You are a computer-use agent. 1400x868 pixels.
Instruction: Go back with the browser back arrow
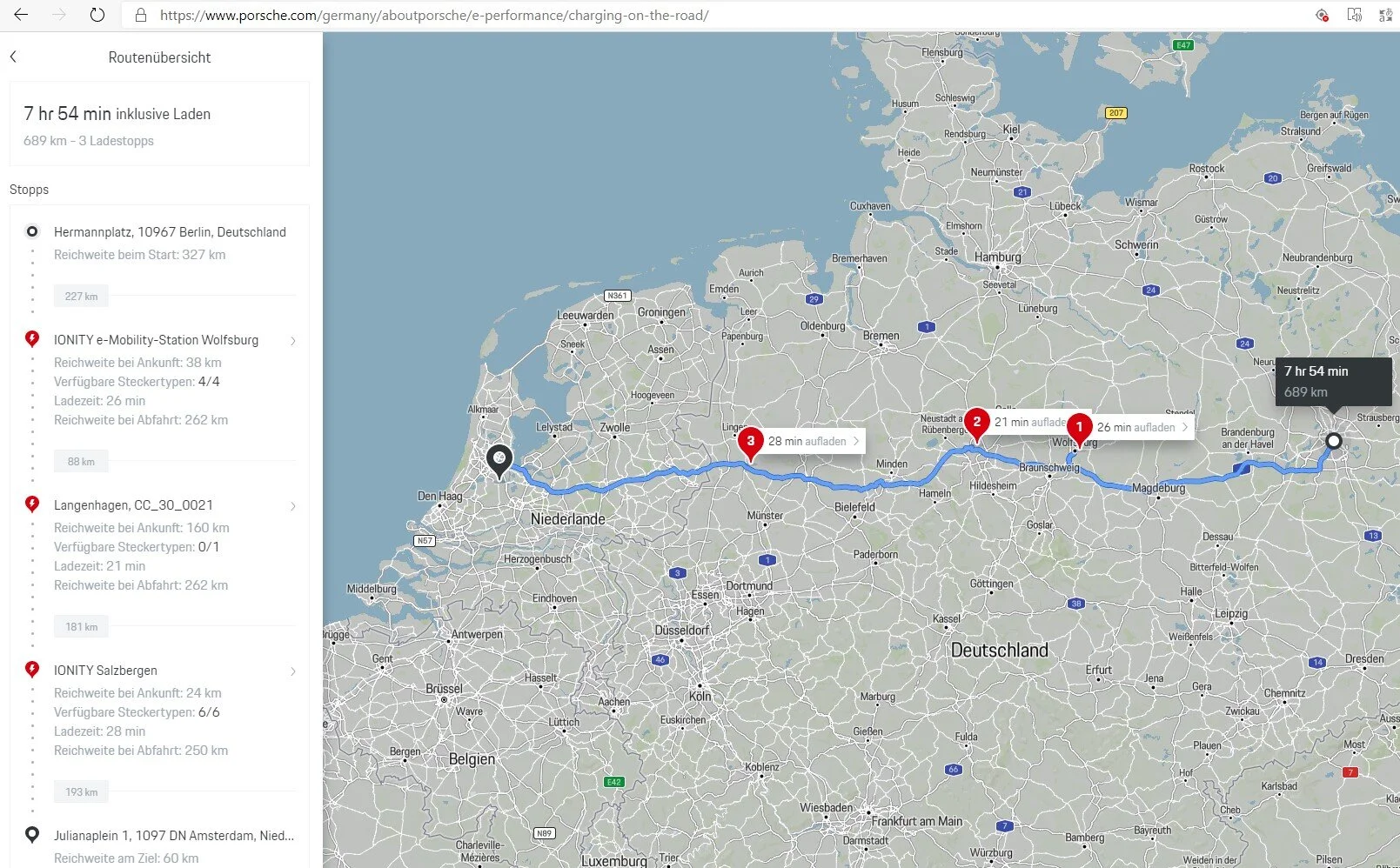coord(21,15)
